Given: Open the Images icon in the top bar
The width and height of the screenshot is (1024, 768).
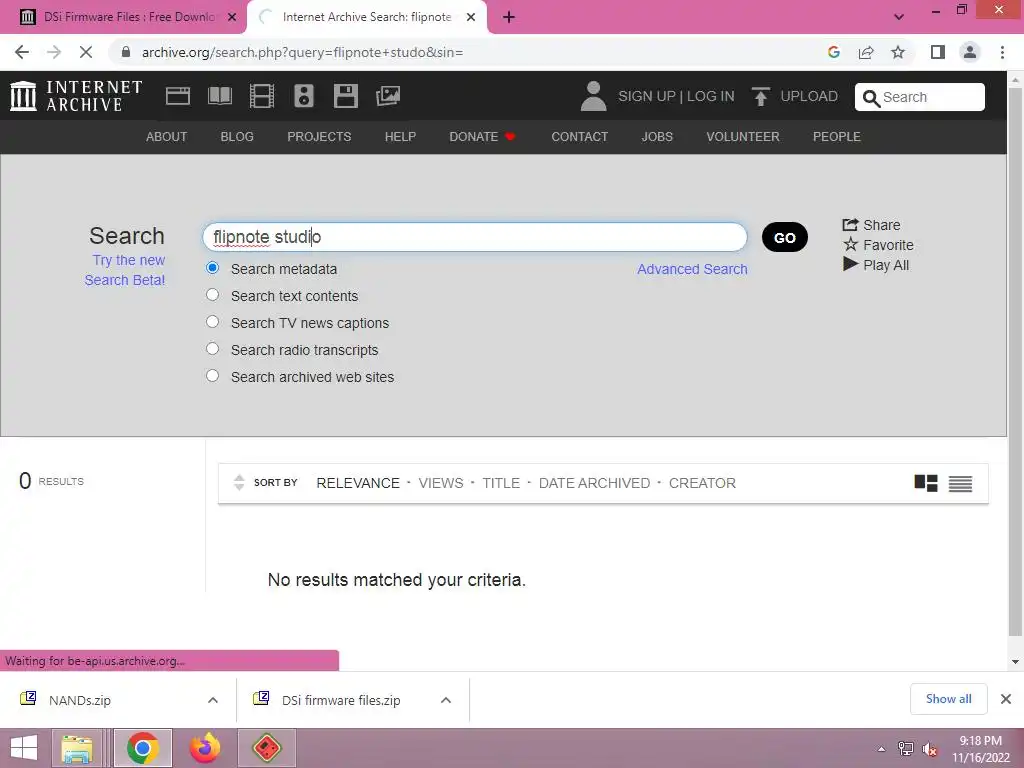Looking at the screenshot, I should pyautogui.click(x=388, y=96).
